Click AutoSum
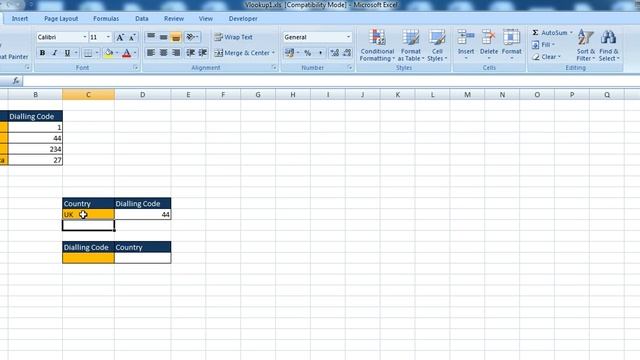640x360 pixels. pos(550,33)
